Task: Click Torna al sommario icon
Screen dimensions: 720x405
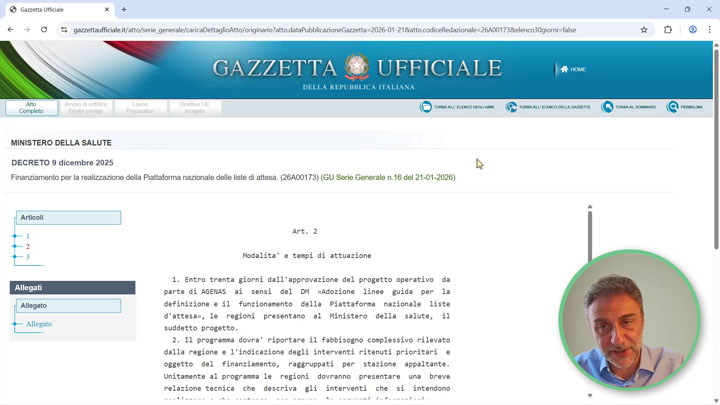Action: pyautogui.click(x=608, y=107)
